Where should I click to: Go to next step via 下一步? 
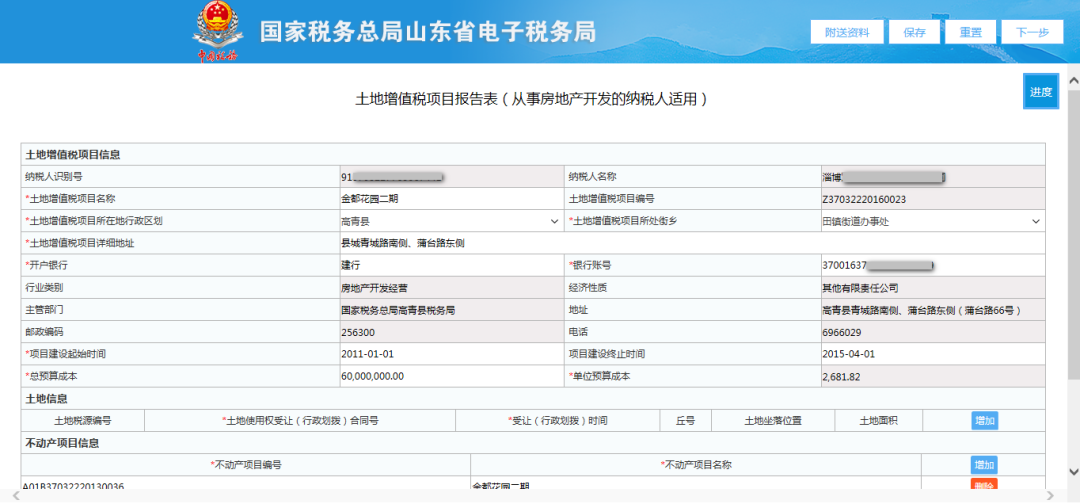pos(1032,32)
